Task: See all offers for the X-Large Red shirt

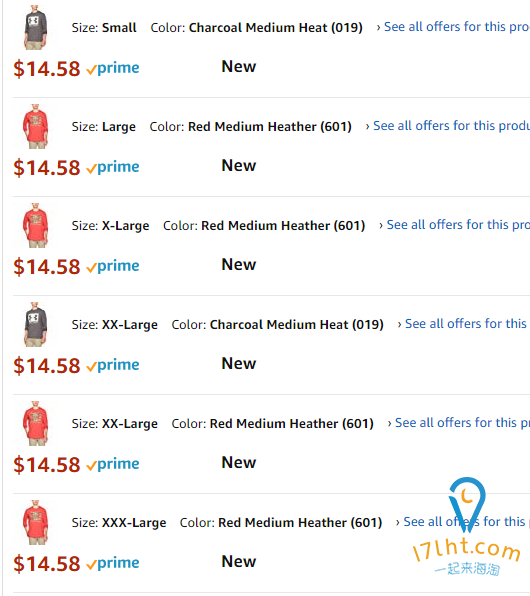Action: click(x=454, y=225)
